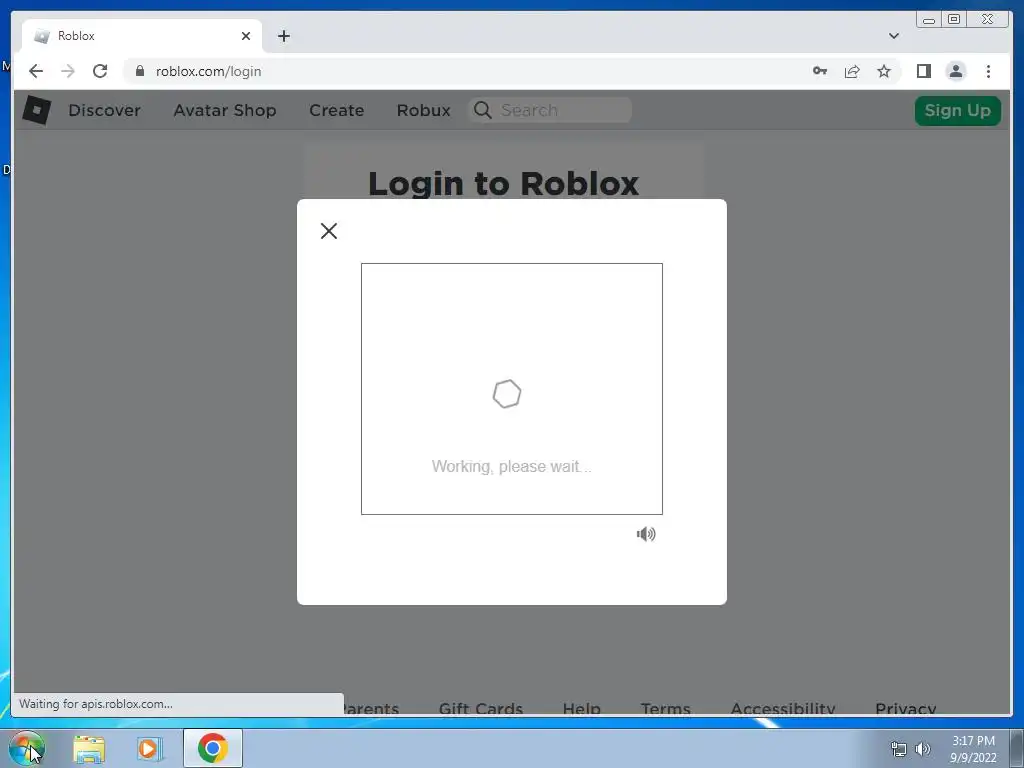Share this page using the share icon

click(x=852, y=71)
